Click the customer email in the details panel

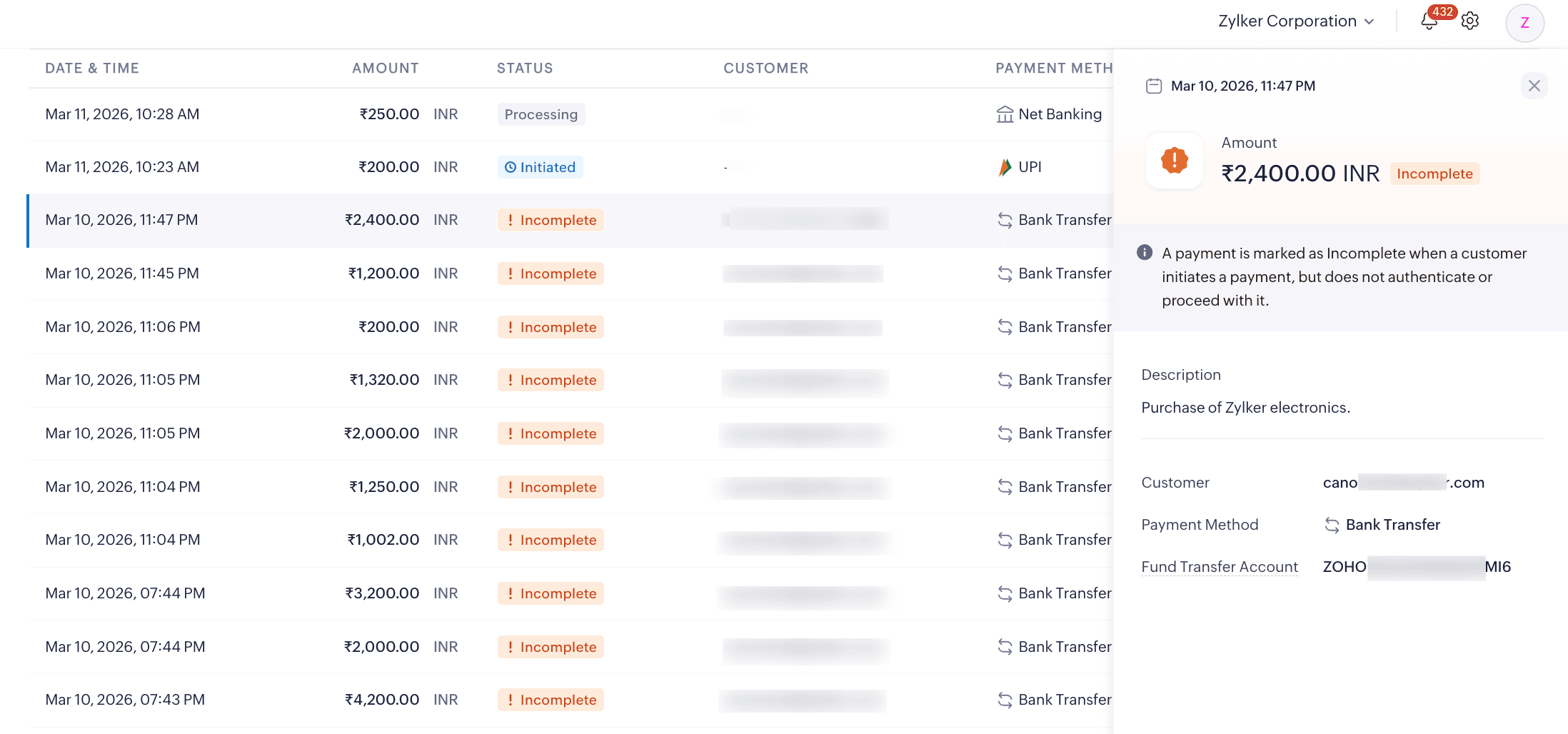(x=1403, y=483)
